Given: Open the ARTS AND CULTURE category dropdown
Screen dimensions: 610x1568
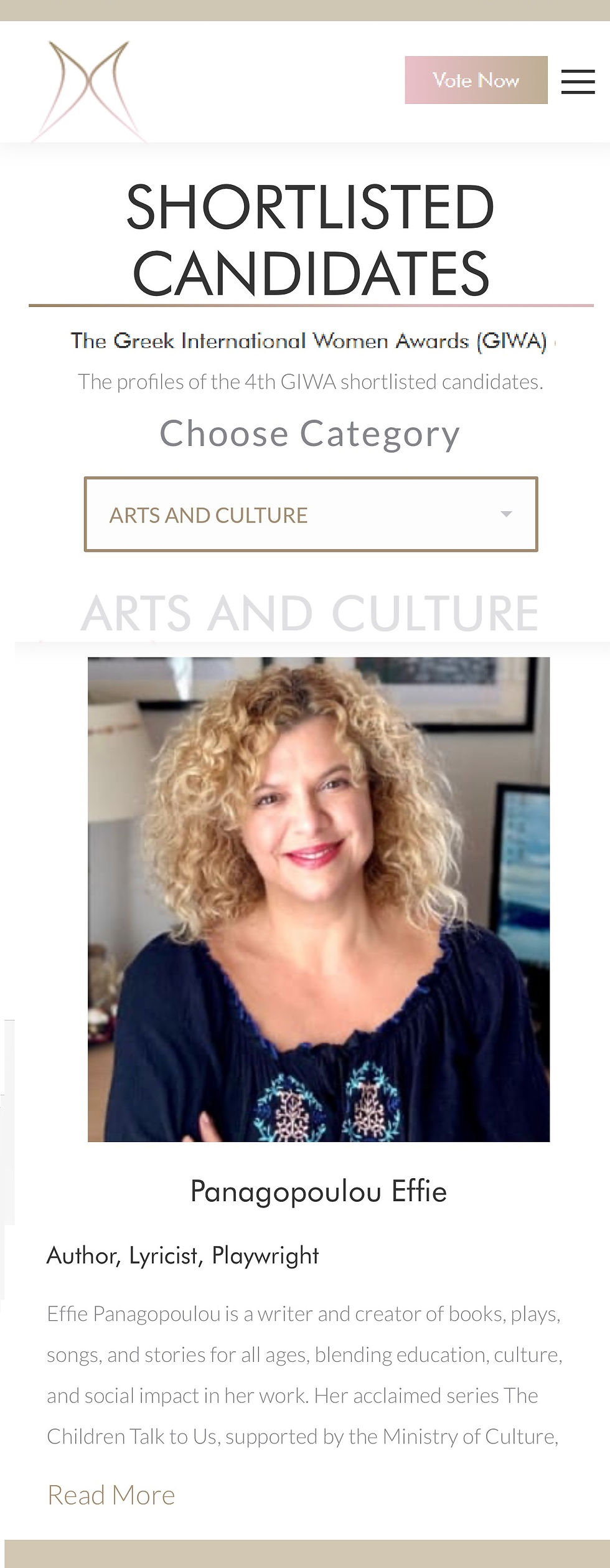Looking at the screenshot, I should click(311, 514).
